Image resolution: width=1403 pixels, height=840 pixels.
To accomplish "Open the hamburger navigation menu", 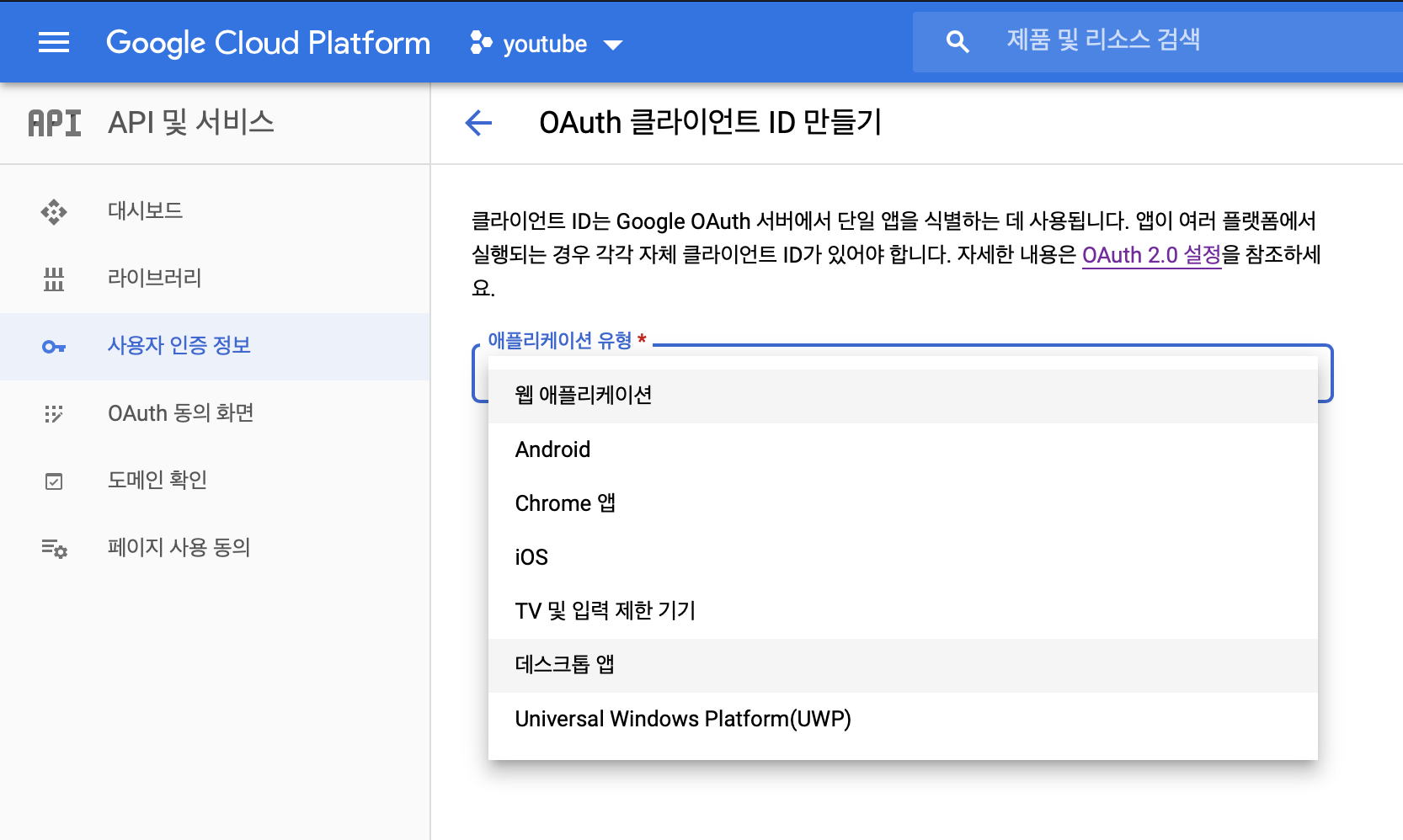I will [54, 42].
